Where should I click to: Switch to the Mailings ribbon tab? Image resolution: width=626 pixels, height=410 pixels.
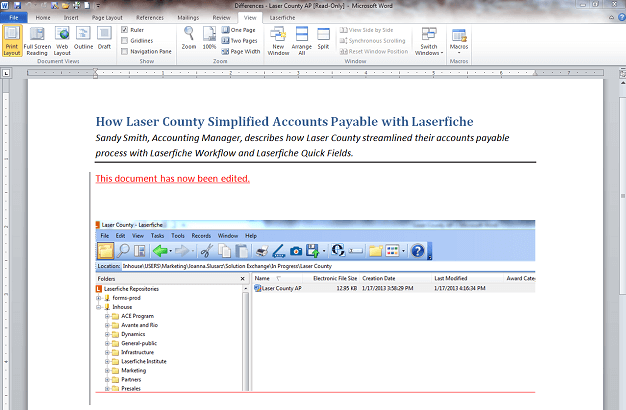188,18
